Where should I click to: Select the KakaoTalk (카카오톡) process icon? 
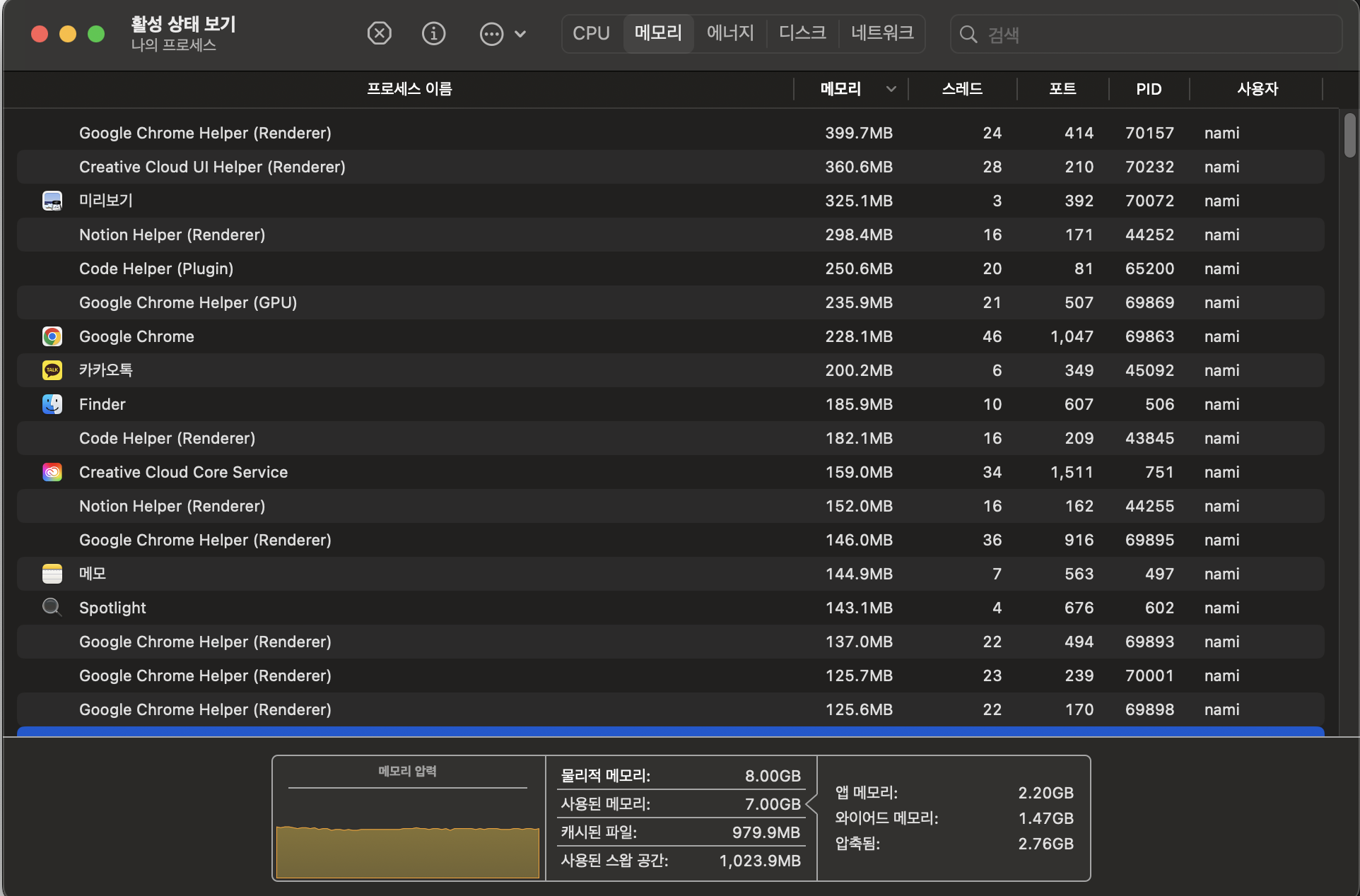[52, 370]
